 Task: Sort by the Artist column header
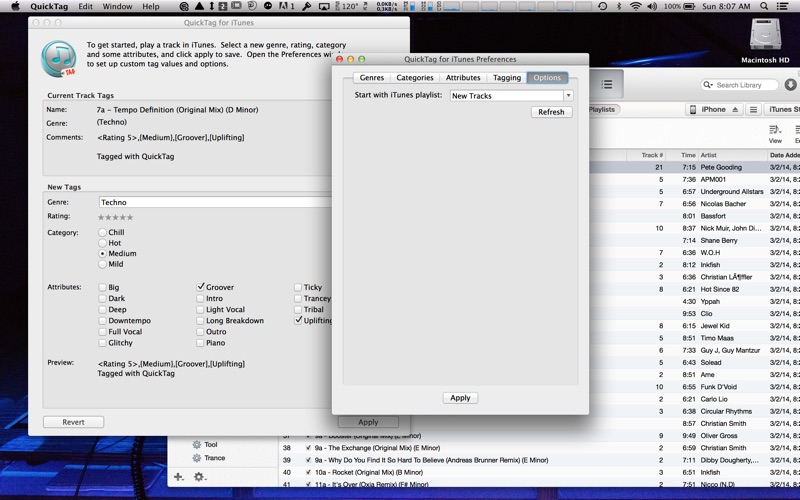click(732, 155)
